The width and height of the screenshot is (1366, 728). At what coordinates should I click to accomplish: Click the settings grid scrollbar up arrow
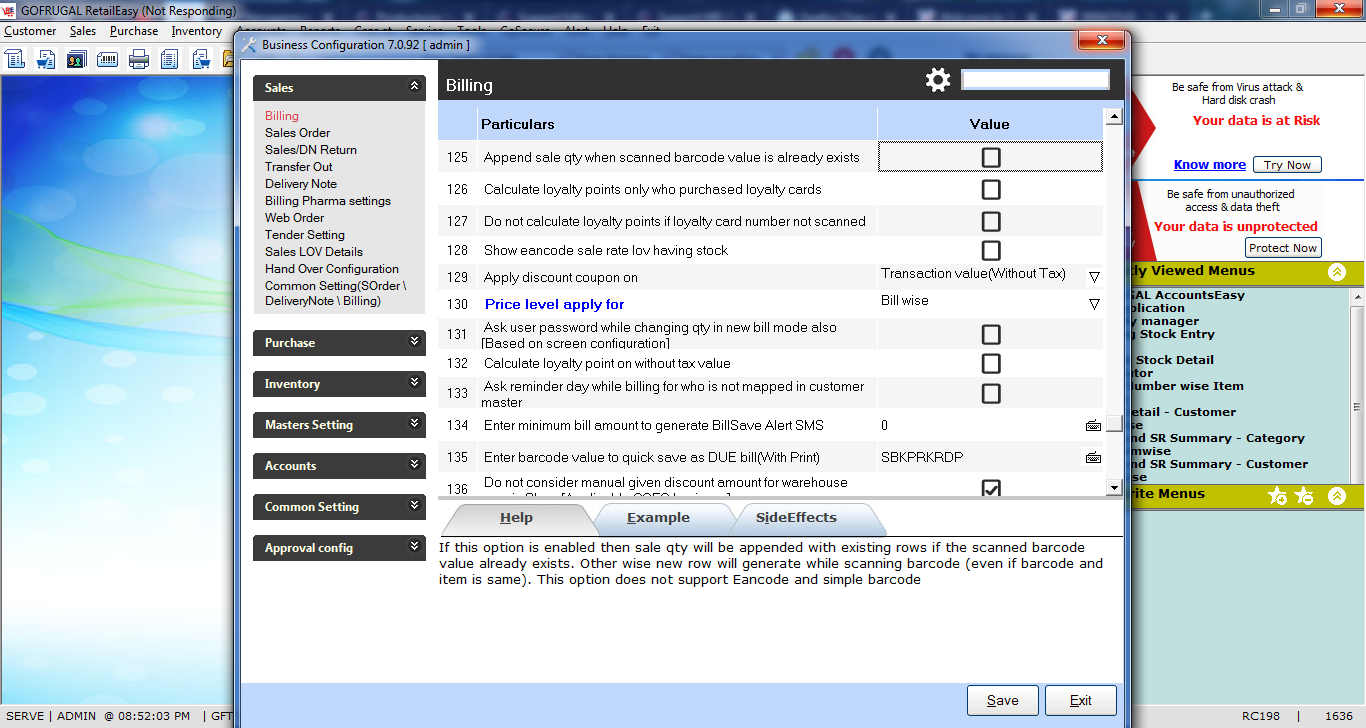click(x=1113, y=117)
